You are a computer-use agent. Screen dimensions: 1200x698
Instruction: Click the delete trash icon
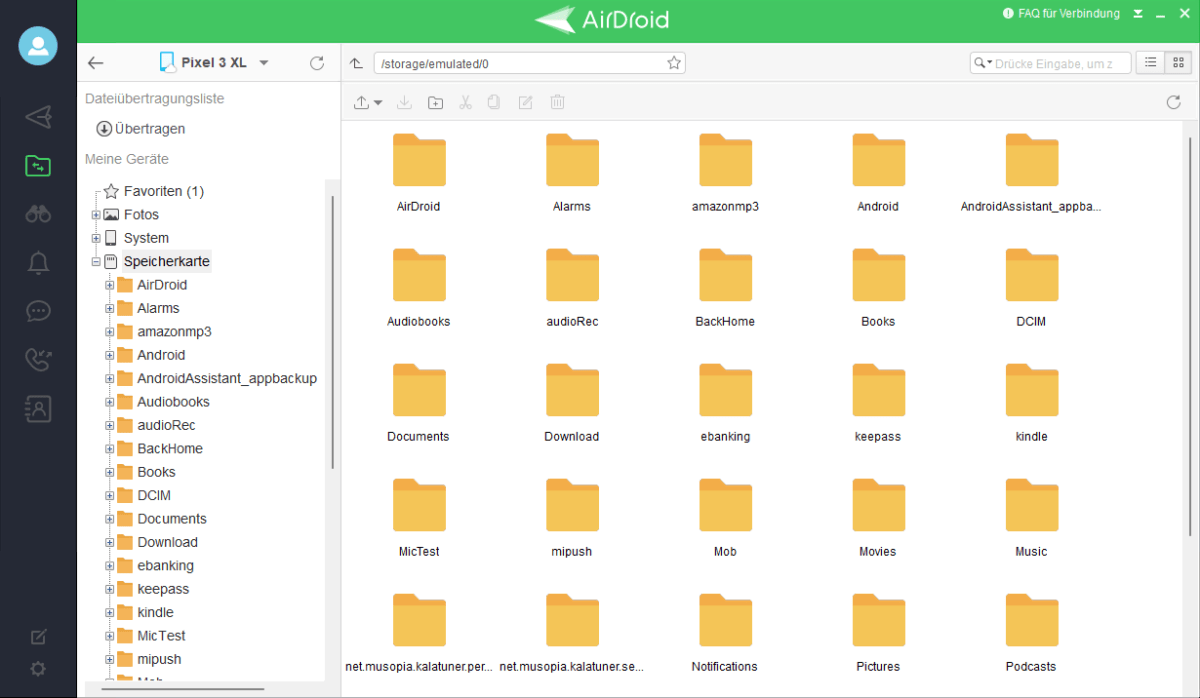(x=557, y=102)
